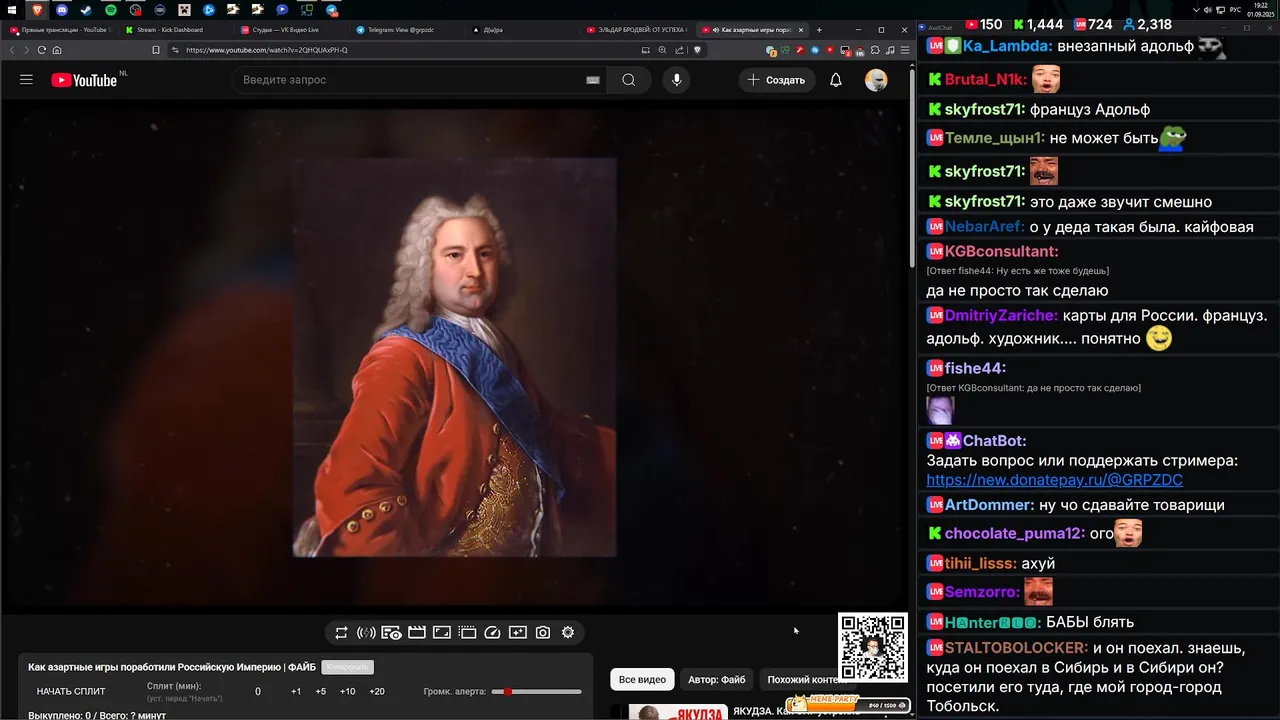The width and height of the screenshot is (1280, 720).
Task: Click the YouTube search magnifier button
Action: click(x=628, y=80)
